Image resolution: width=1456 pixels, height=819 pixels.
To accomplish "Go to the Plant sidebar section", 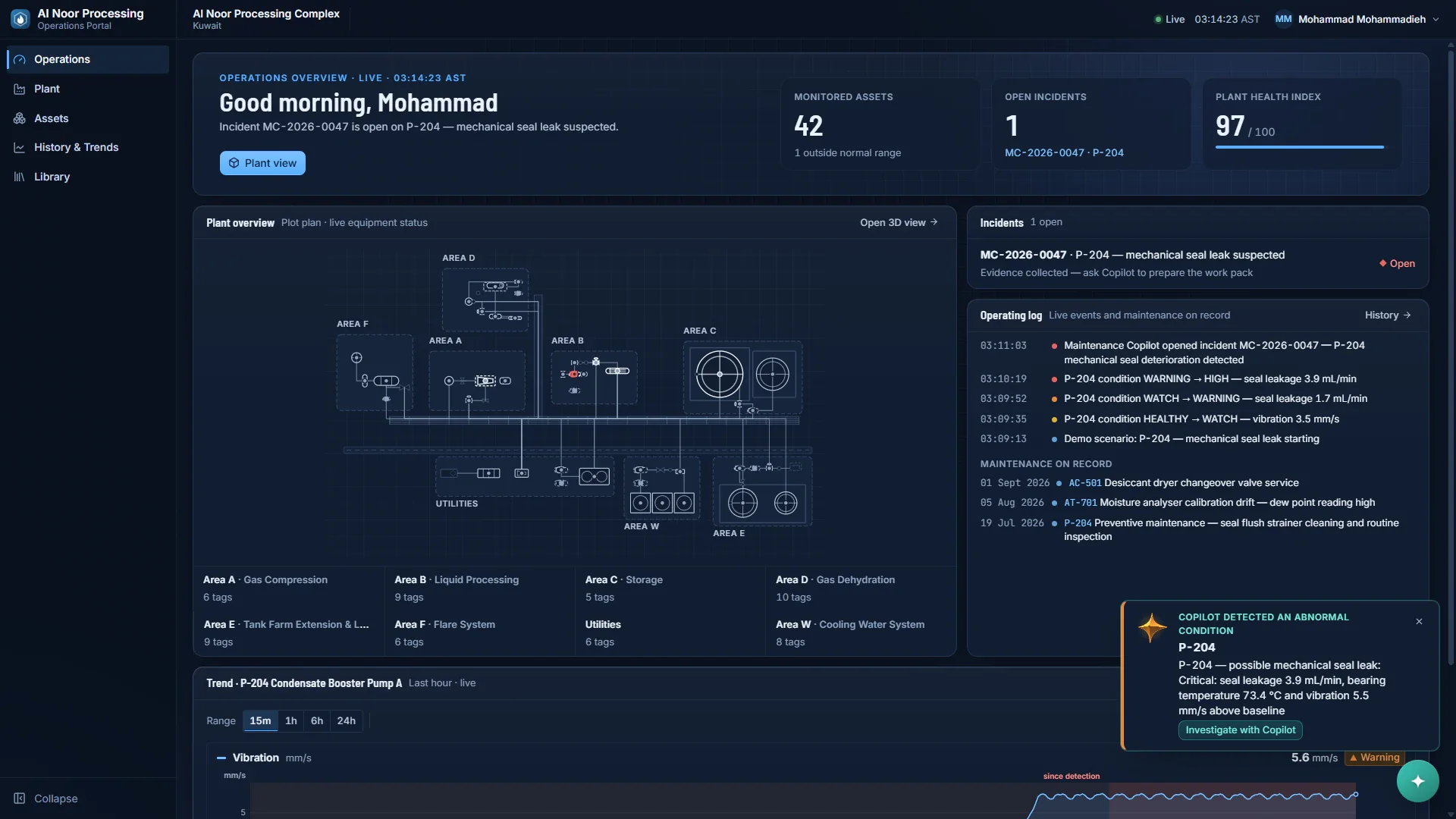I will point(88,89).
